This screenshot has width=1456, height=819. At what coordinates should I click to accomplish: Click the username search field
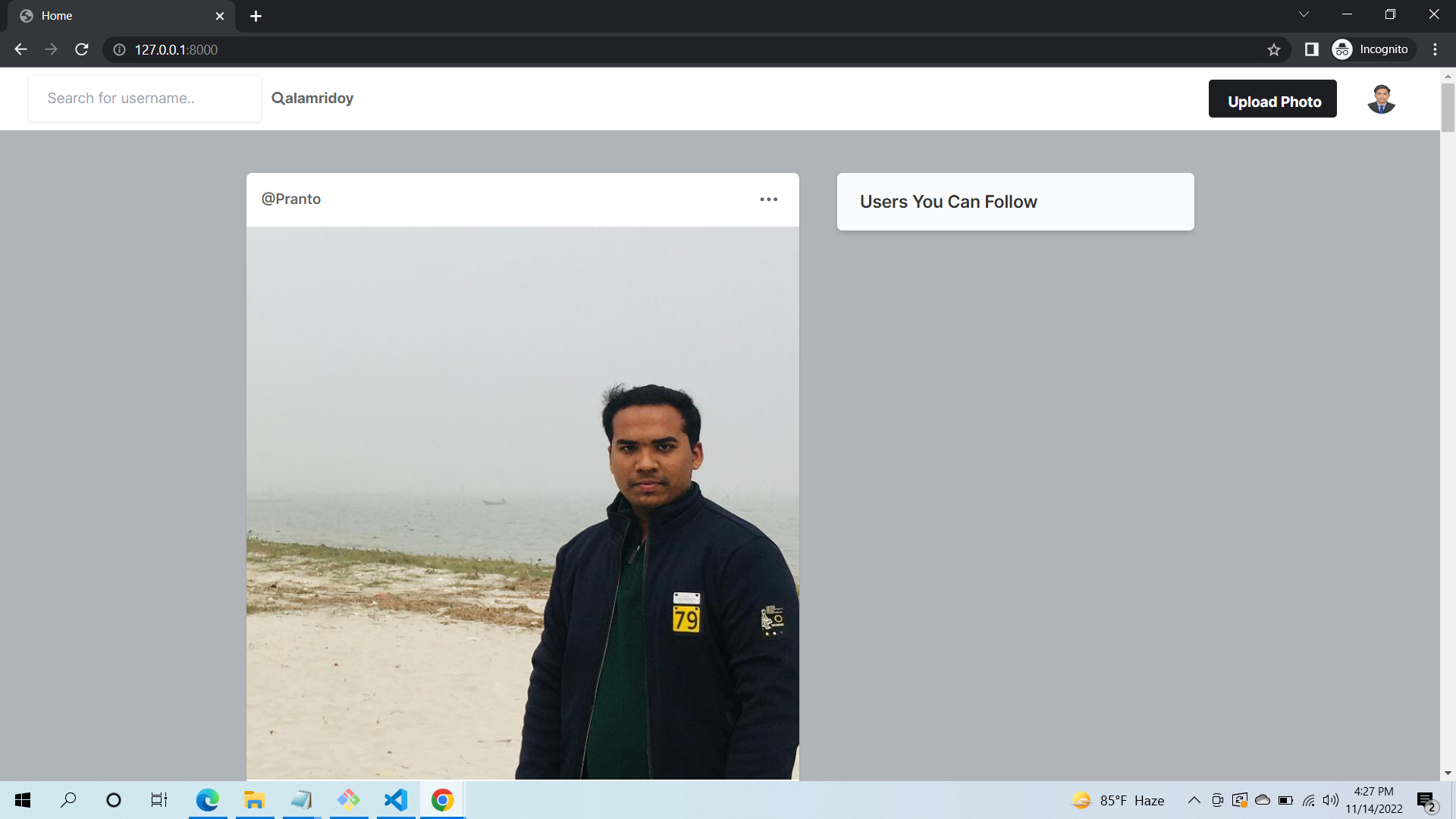144,98
